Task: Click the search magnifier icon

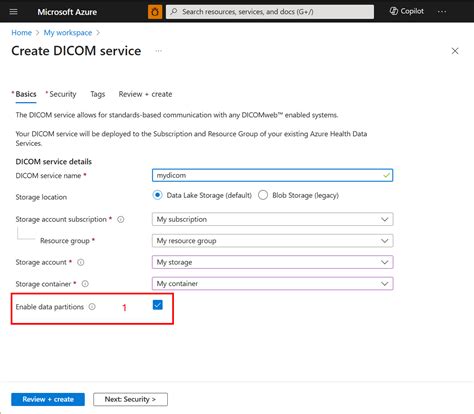Action: (x=174, y=12)
